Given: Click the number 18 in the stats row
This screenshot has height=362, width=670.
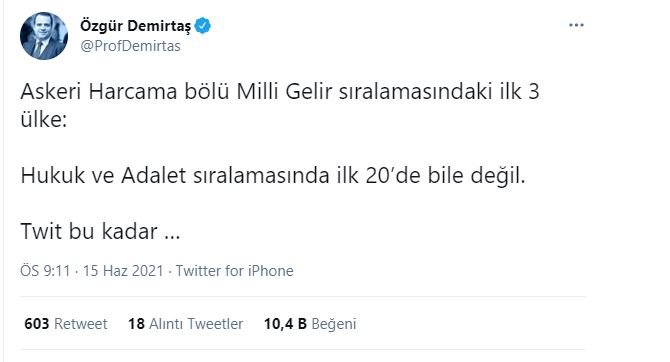Looking at the screenshot, I should [x=136, y=324].
